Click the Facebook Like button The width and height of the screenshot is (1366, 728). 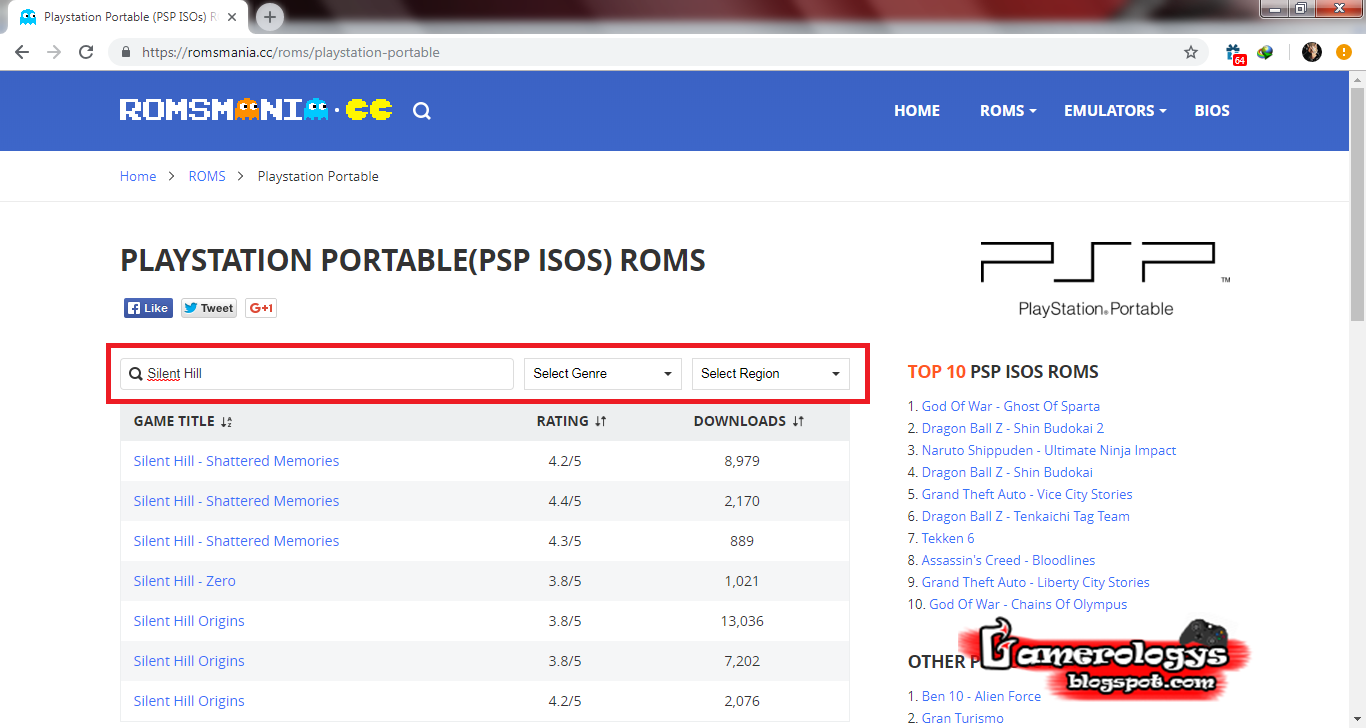(148, 308)
